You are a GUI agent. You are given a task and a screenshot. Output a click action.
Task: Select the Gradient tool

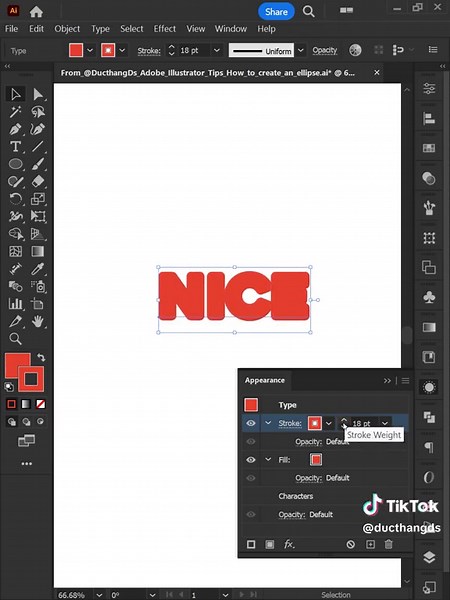click(38, 251)
